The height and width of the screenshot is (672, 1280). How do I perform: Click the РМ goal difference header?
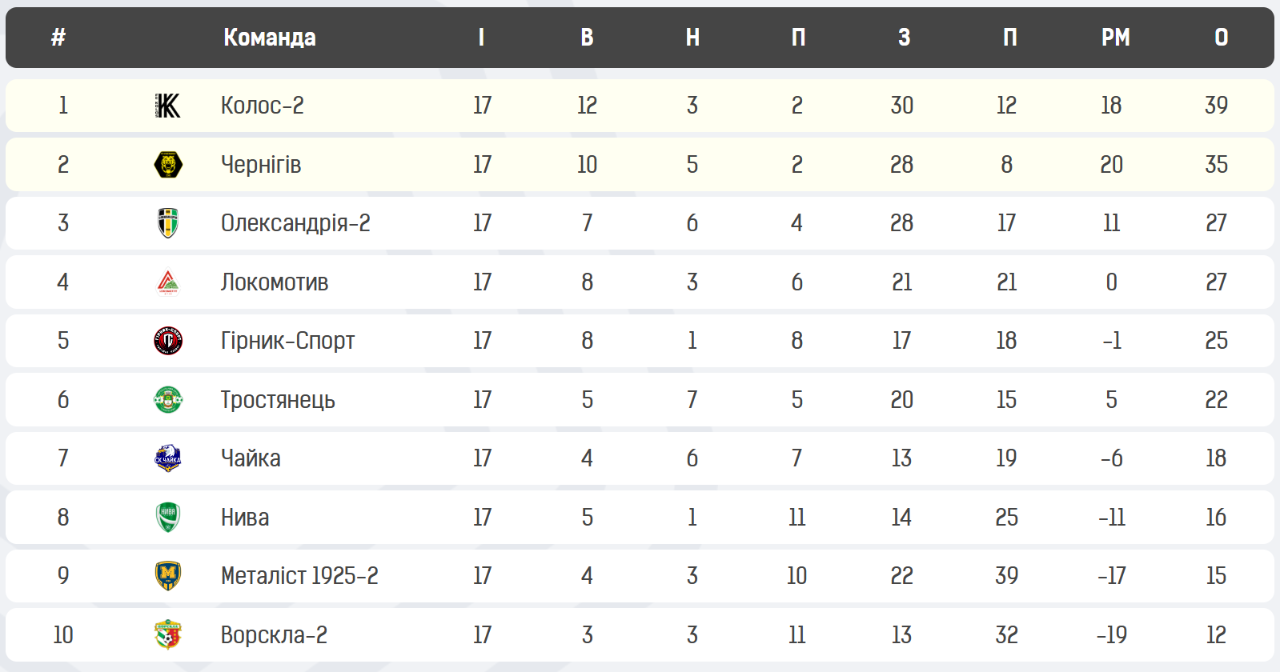point(1115,38)
